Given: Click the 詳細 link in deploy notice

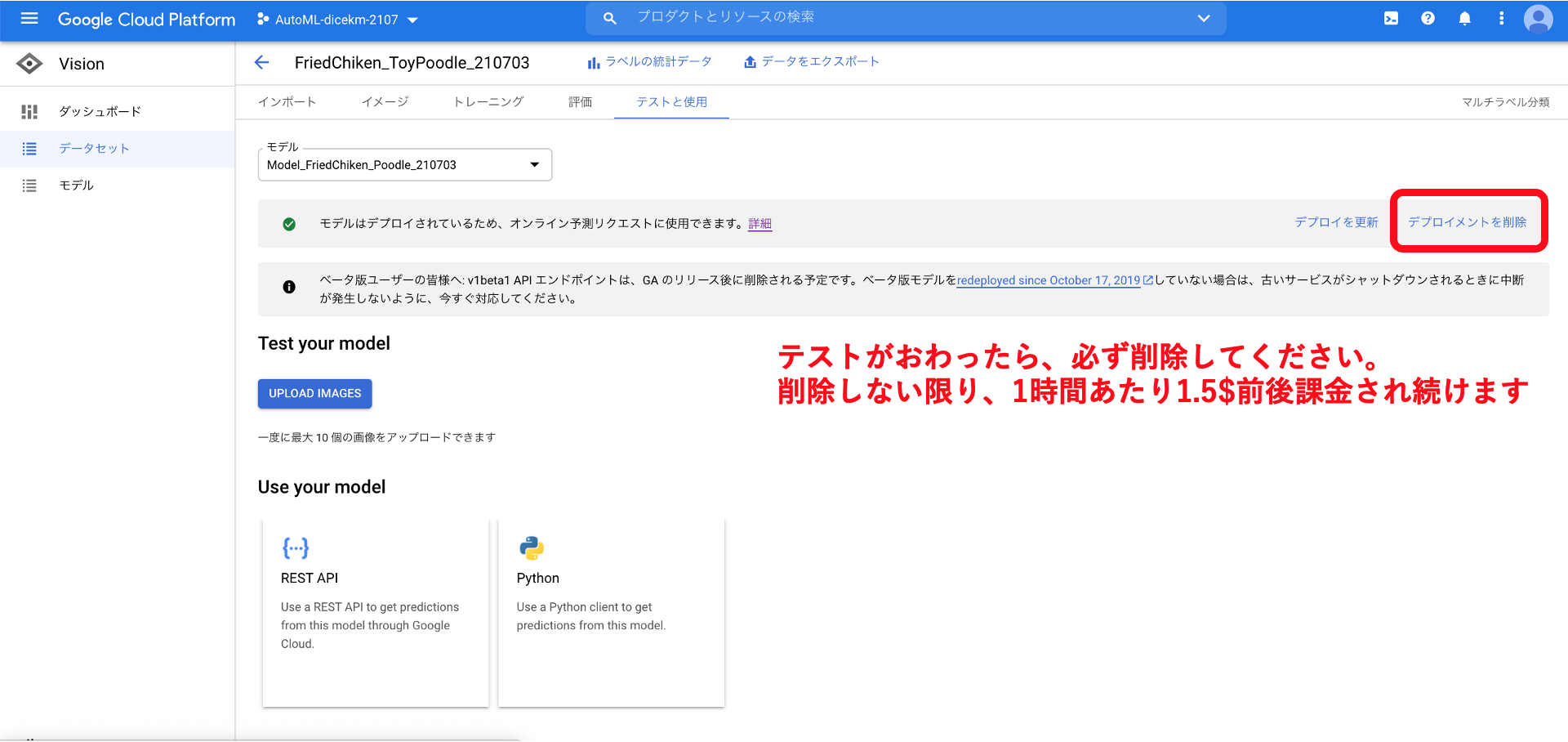Looking at the screenshot, I should [759, 224].
